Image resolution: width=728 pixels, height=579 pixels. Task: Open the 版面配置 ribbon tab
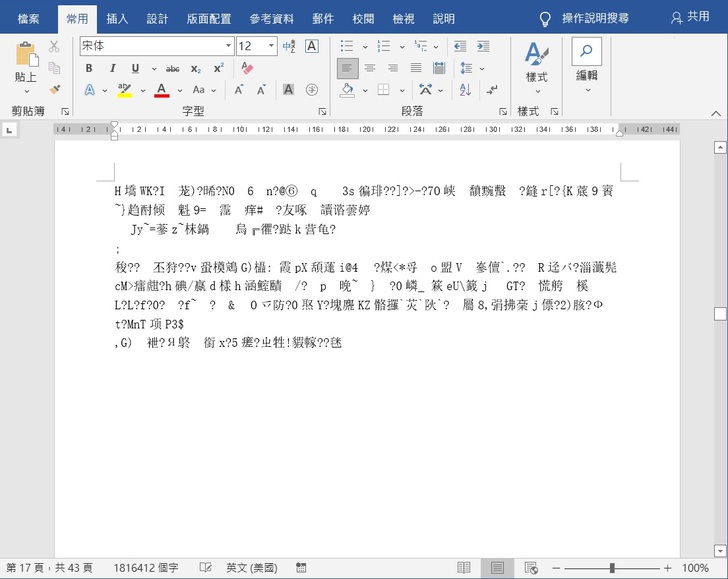click(209, 18)
